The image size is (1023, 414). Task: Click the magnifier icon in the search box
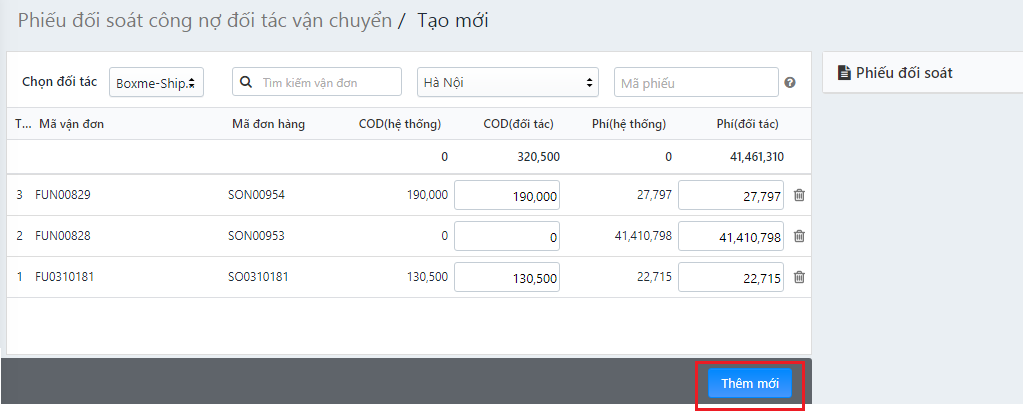click(x=246, y=83)
